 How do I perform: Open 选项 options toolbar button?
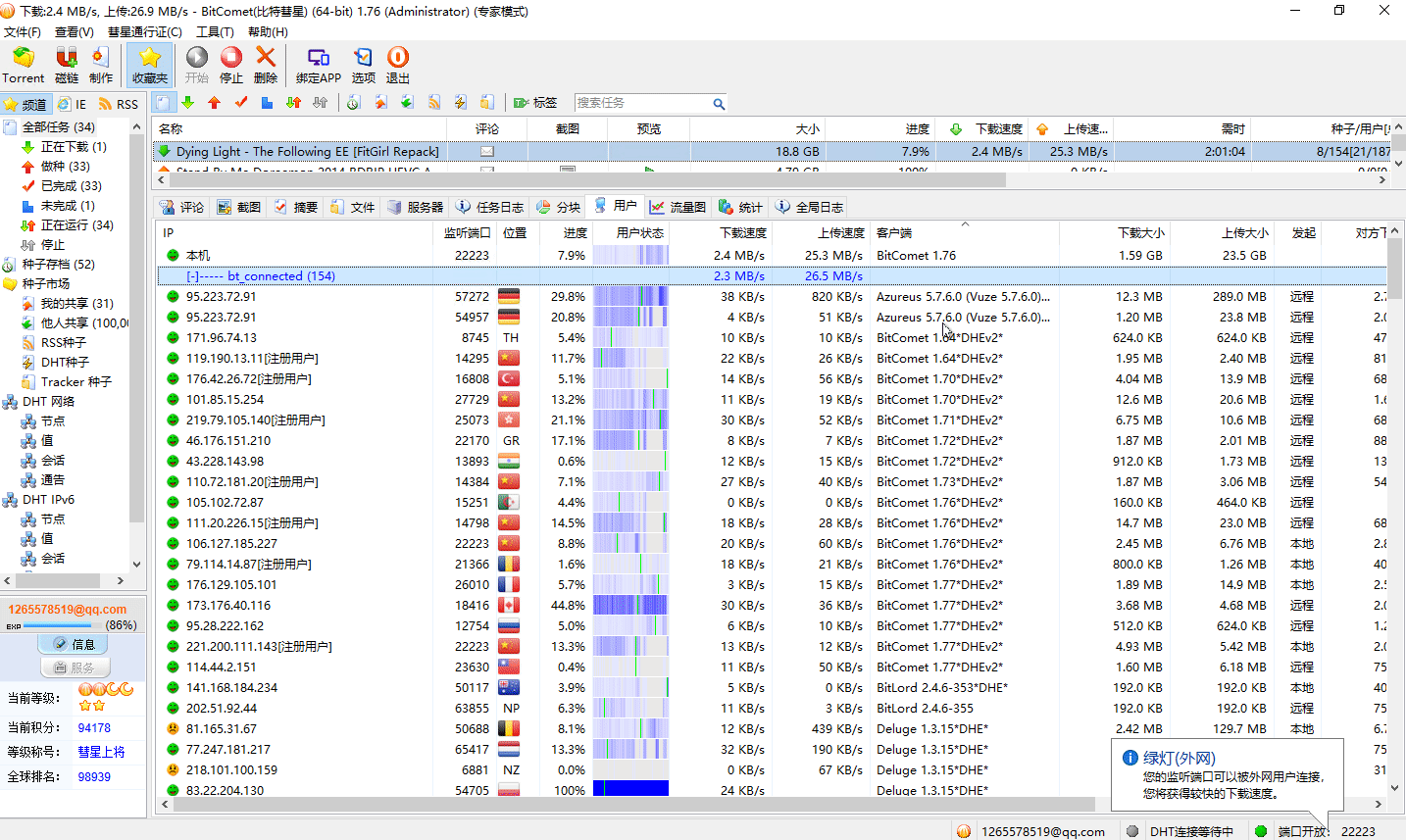click(x=363, y=65)
